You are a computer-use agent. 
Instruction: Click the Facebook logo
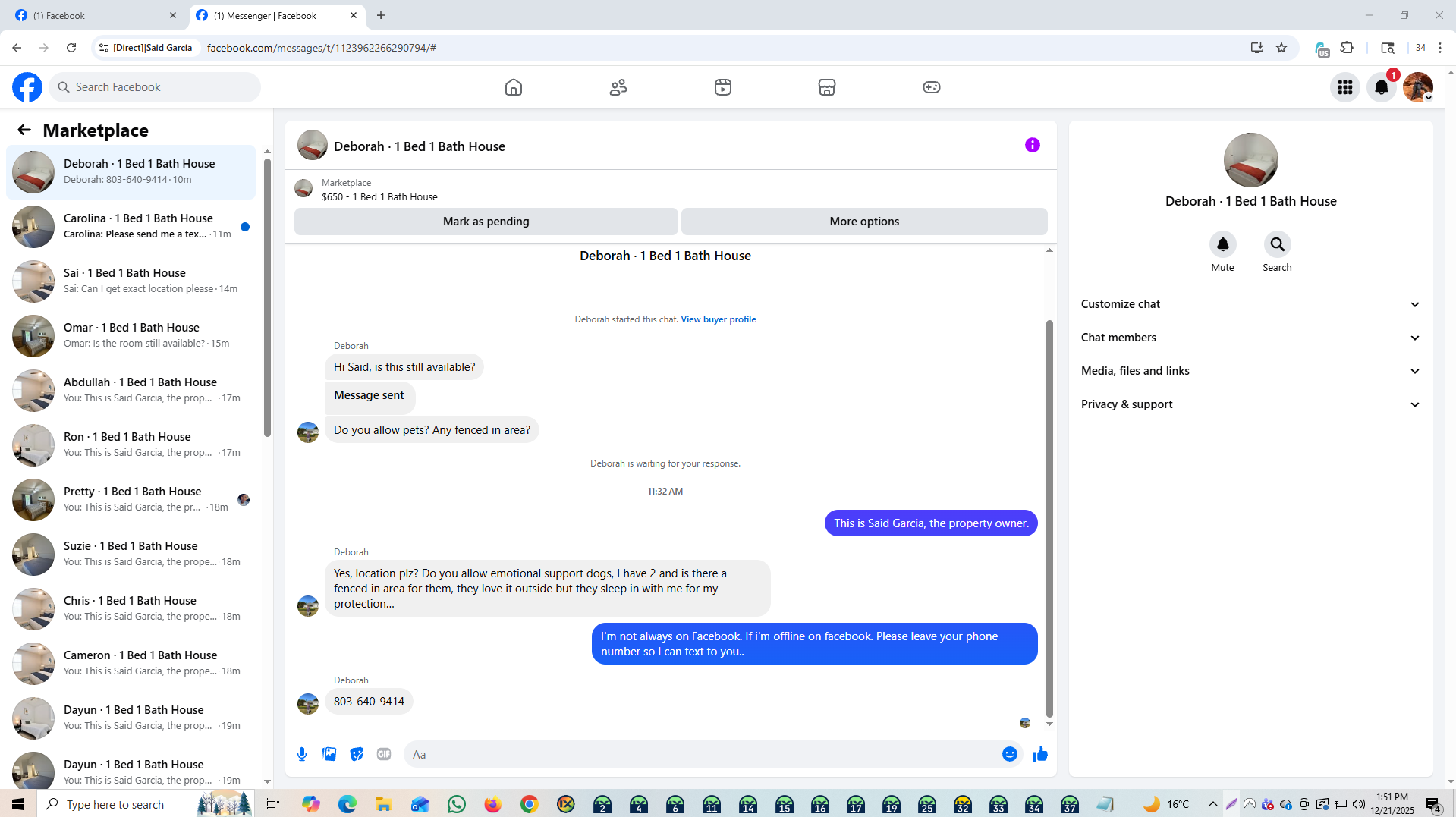pos(27,87)
